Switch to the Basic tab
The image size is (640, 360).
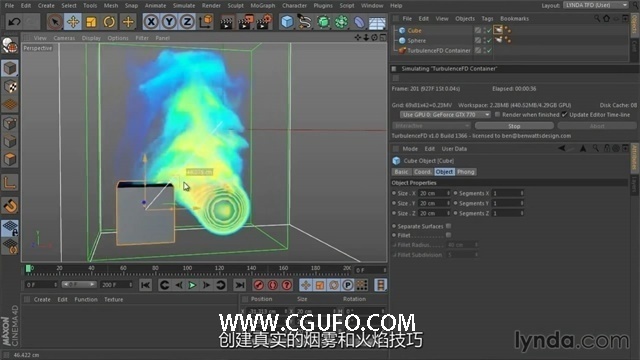click(401, 172)
